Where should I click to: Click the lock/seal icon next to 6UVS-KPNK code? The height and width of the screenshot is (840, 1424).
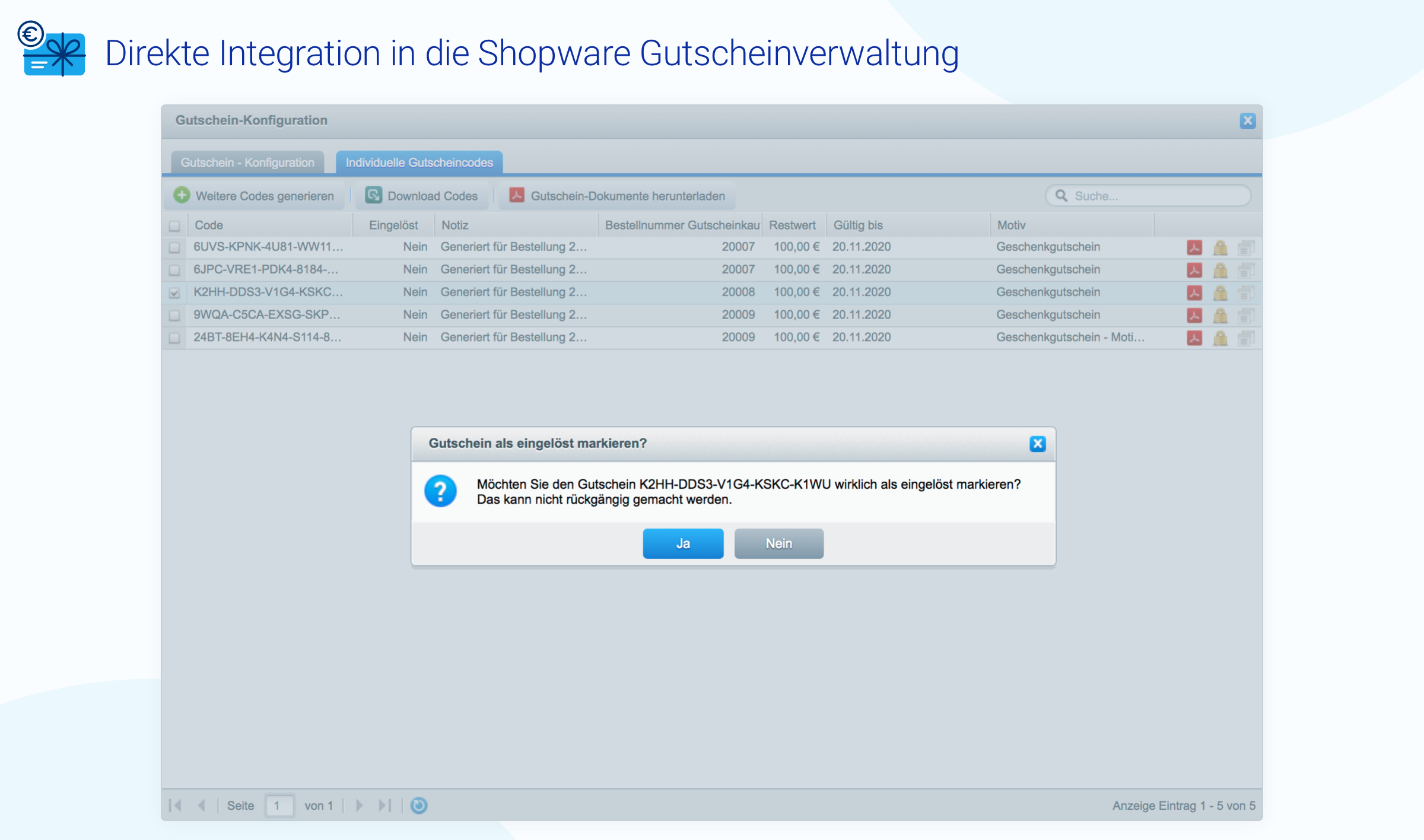click(1220, 248)
